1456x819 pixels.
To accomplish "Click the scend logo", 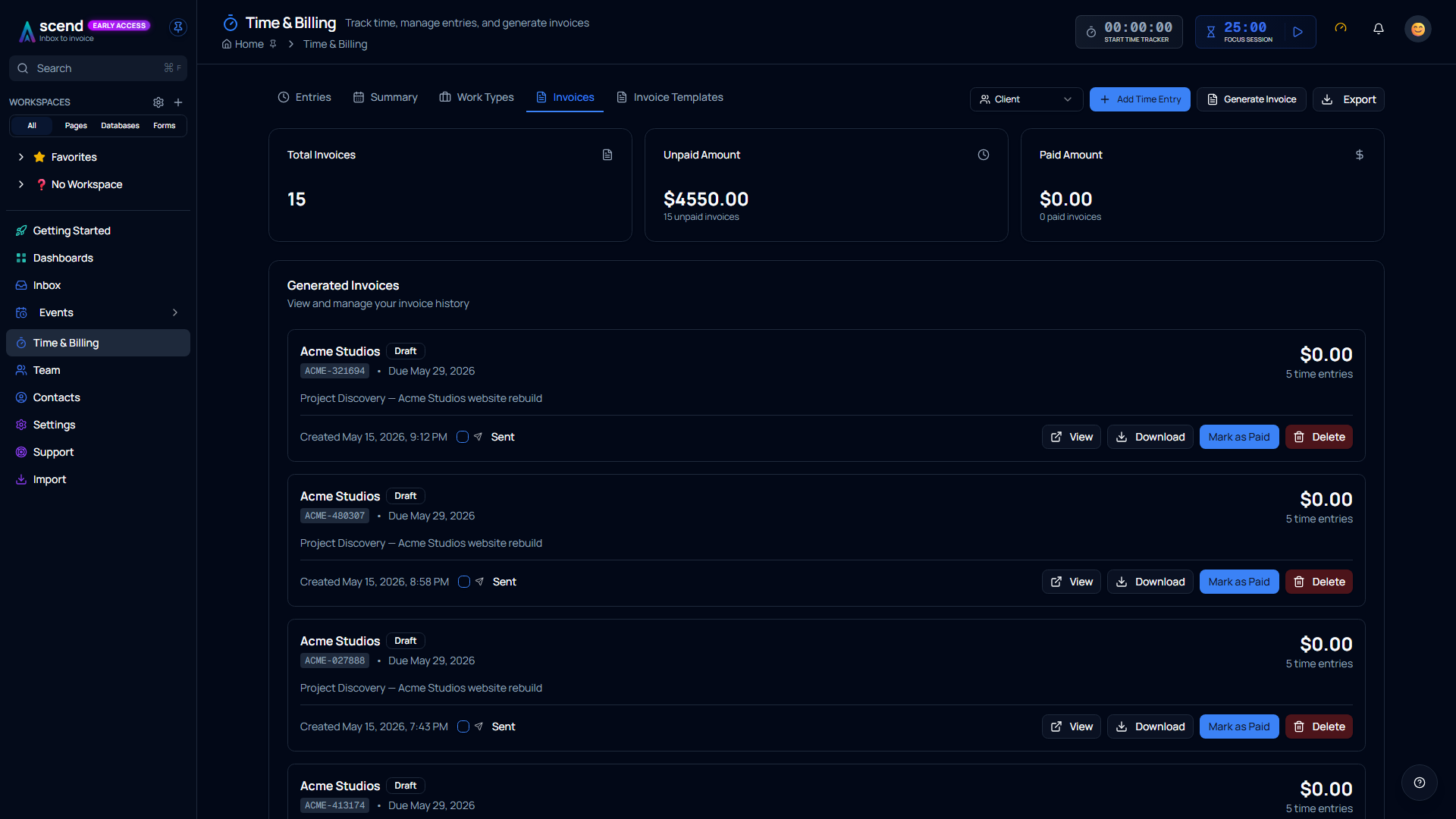I will [x=52, y=30].
